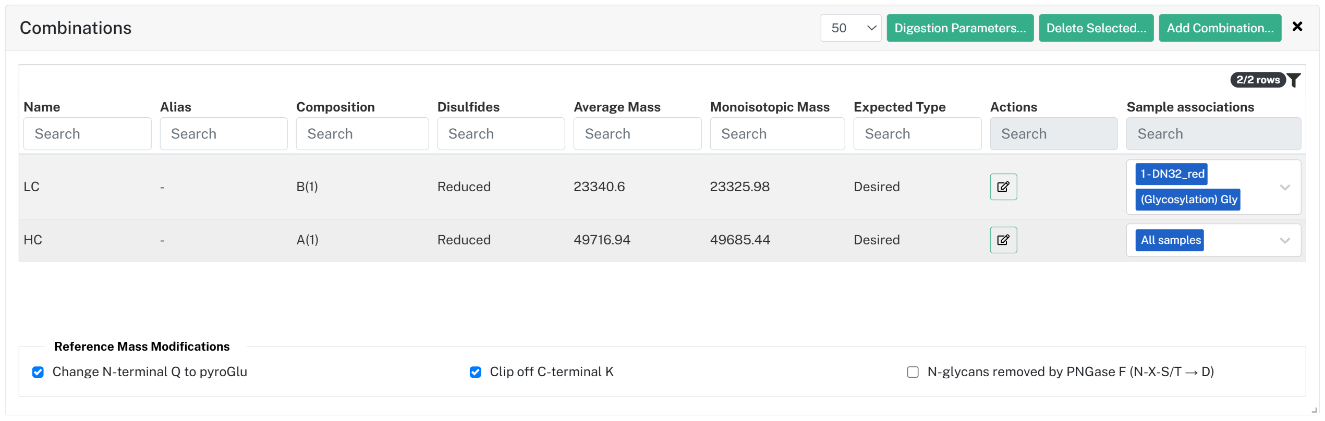Click Reduced in the LC row
The image size is (1325, 421).
tap(464, 187)
